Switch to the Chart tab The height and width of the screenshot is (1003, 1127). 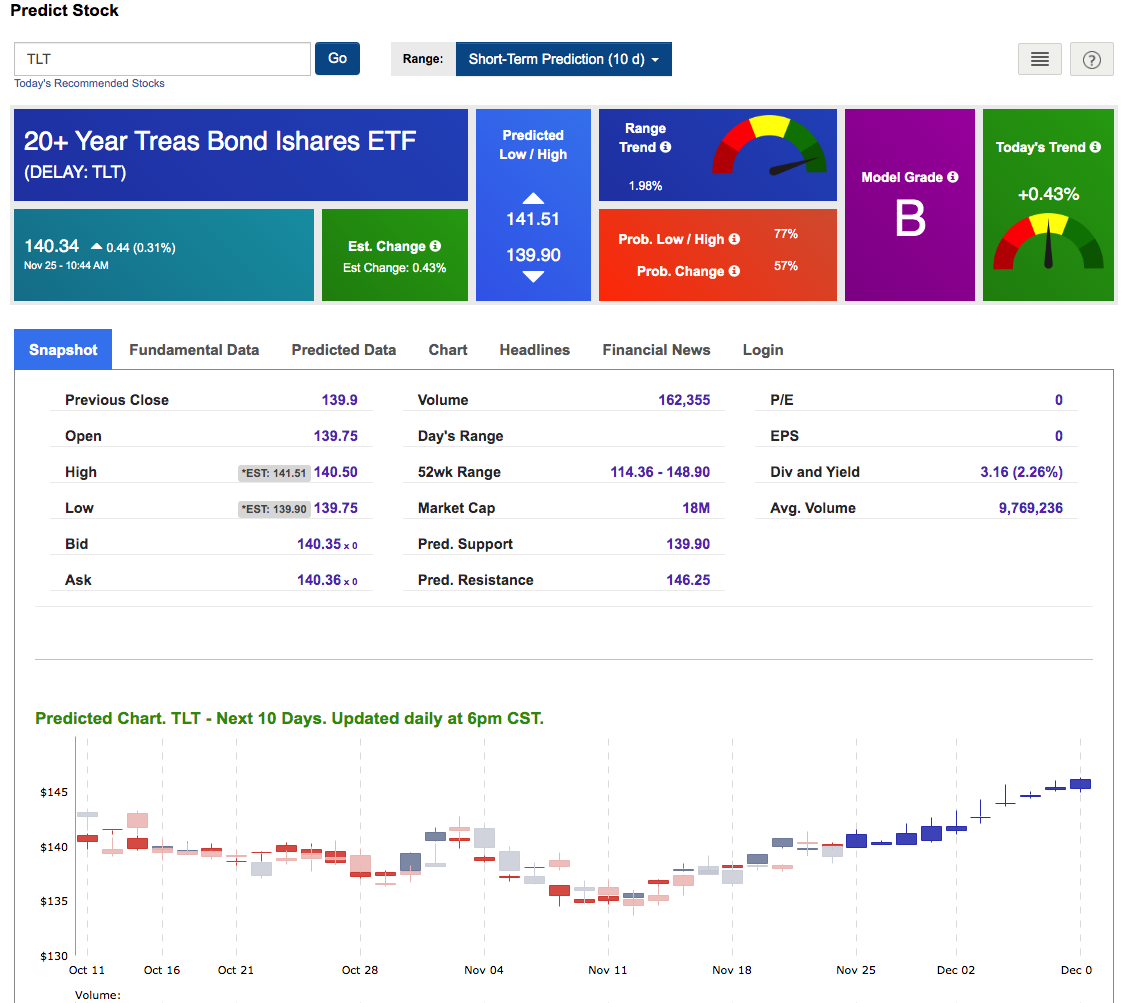(448, 349)
